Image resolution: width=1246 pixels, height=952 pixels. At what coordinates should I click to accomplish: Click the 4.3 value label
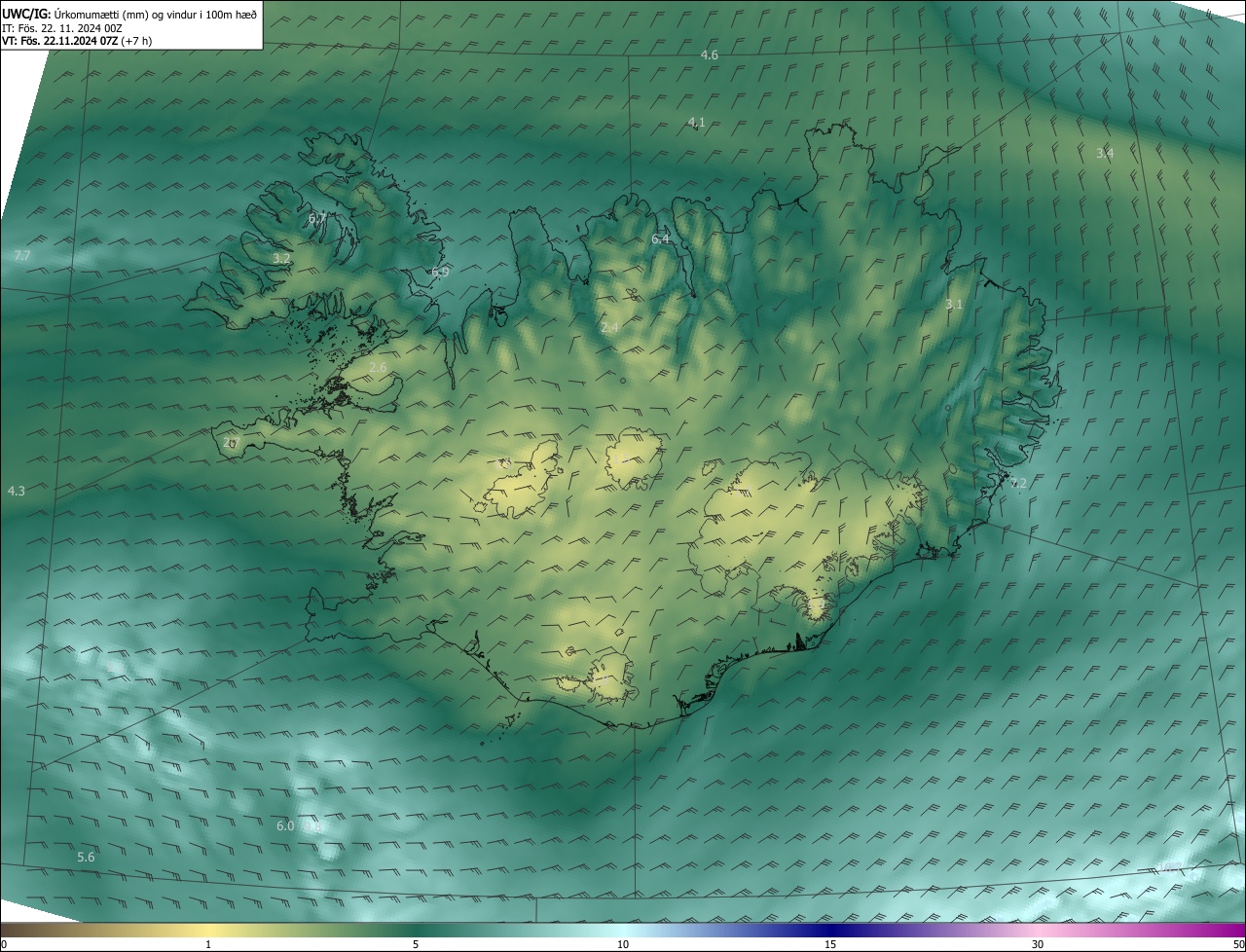point(17,492)
